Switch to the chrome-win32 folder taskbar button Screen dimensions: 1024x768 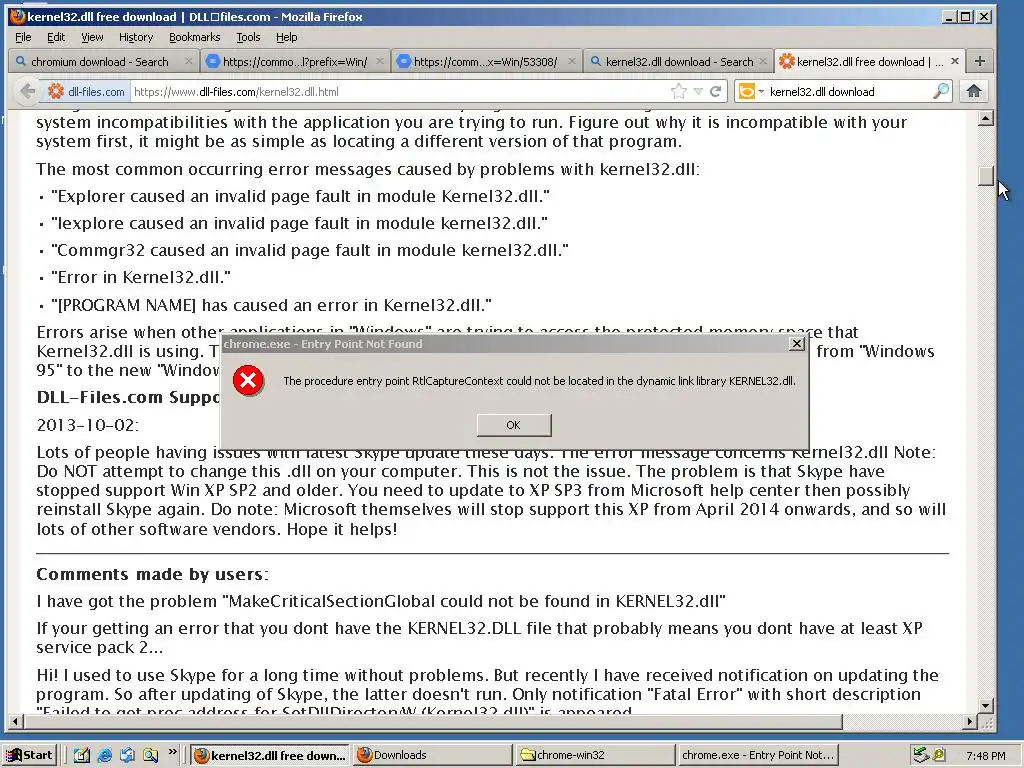pos(595,755)
